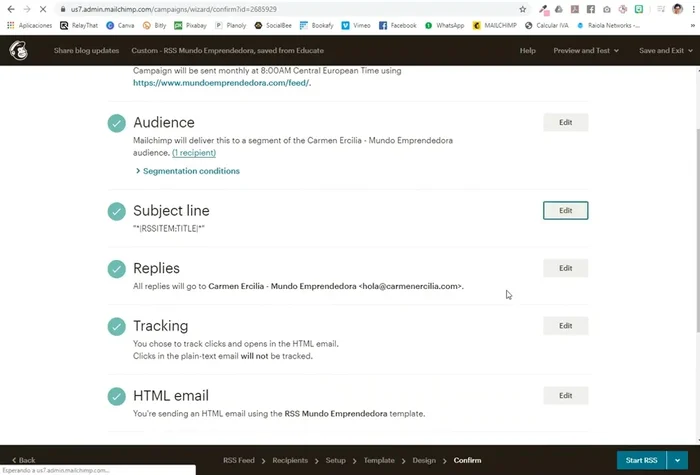Go back with the browser back arrow
This screenshot has height=475, width=700.
point(11,9)
